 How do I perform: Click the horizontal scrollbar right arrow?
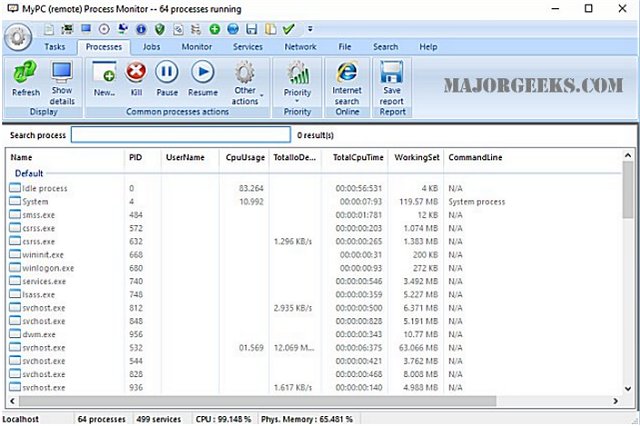[x=615, y=401]
